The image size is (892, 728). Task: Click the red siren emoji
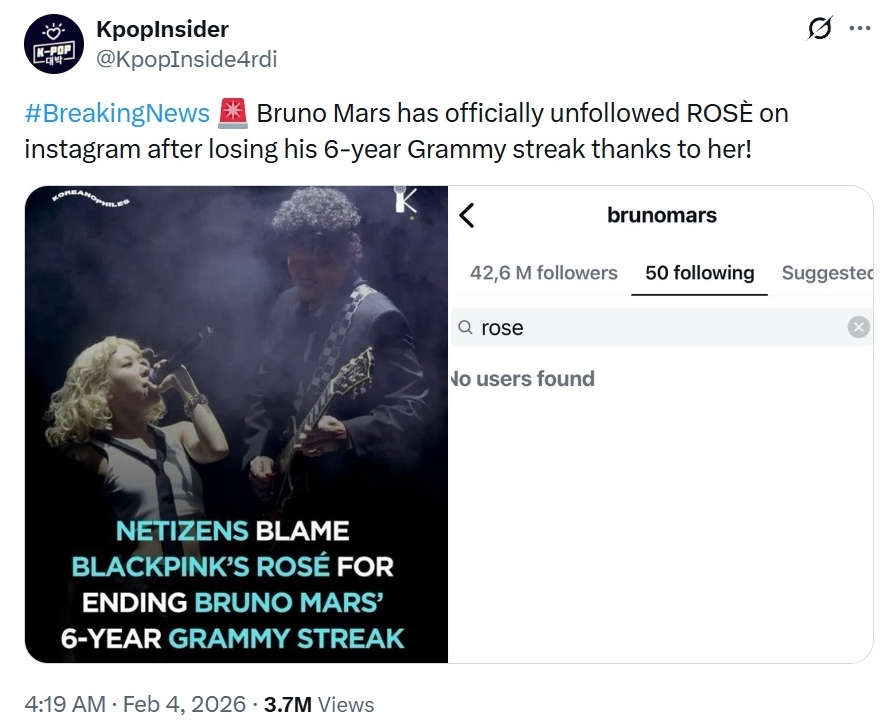(233, 113)
